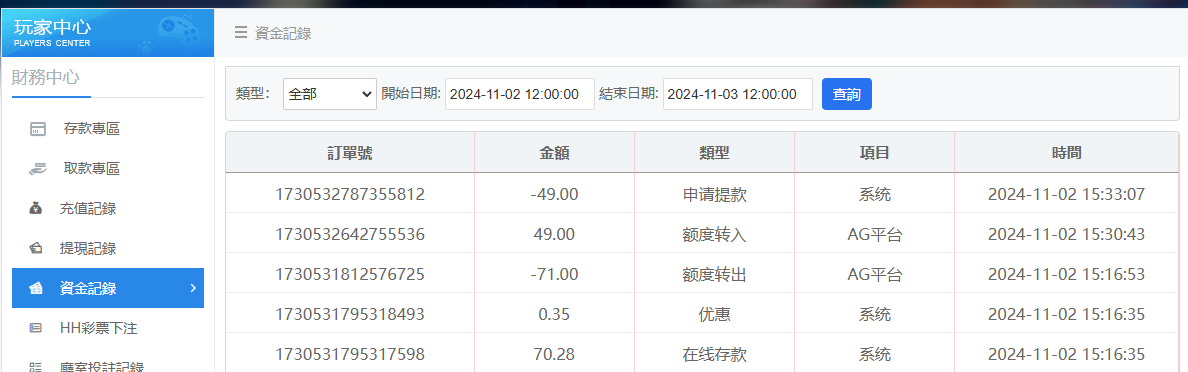
Task: Click the 充值記錄 money bag icon
Action: (36, 208)
